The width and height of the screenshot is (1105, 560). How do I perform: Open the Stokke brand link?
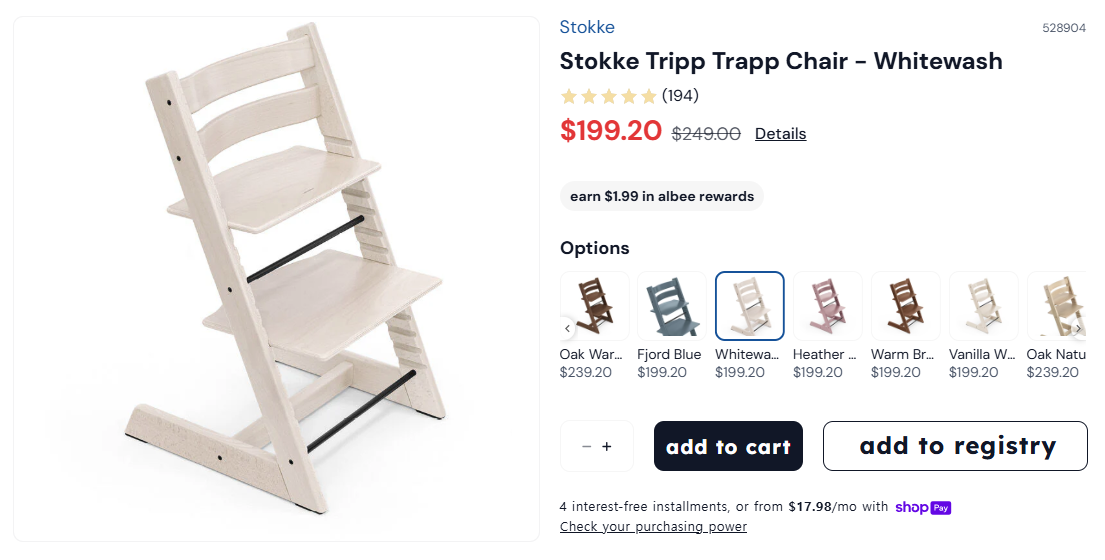coord(587,27)
